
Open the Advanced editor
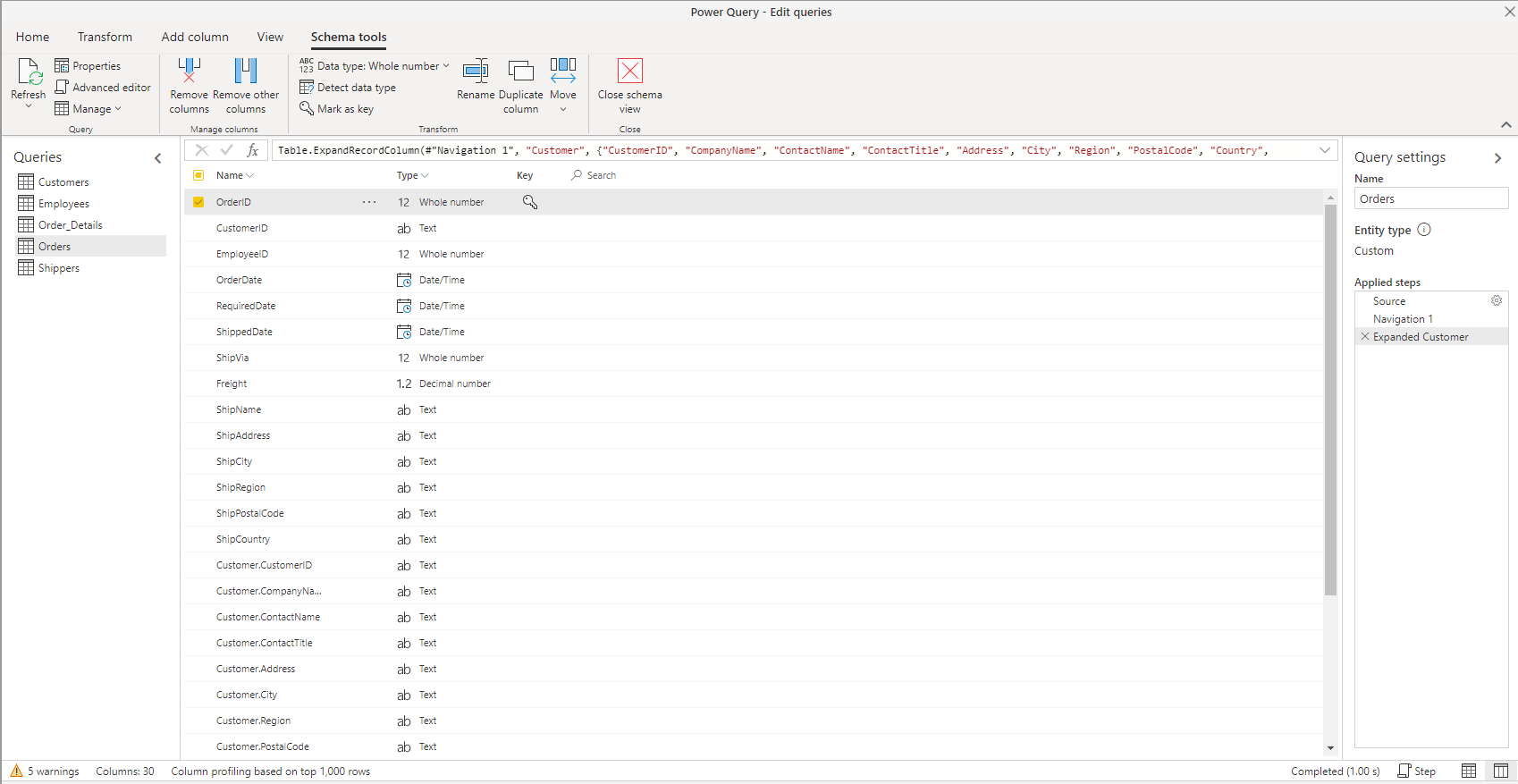103,88
